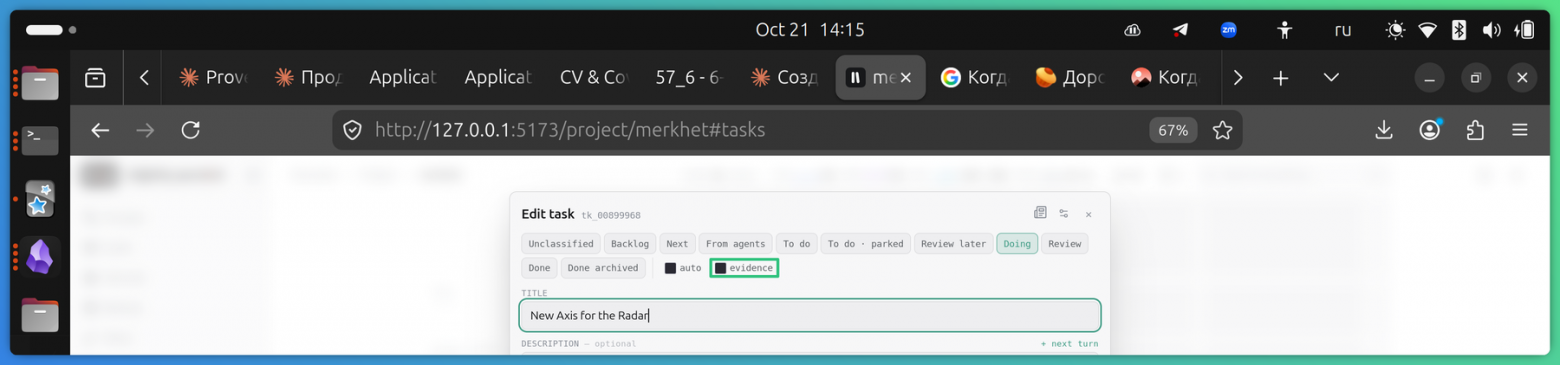Switch to the 'Созд' tab
The height and width of the screenshot is (365, 1560).
point(785,77)
